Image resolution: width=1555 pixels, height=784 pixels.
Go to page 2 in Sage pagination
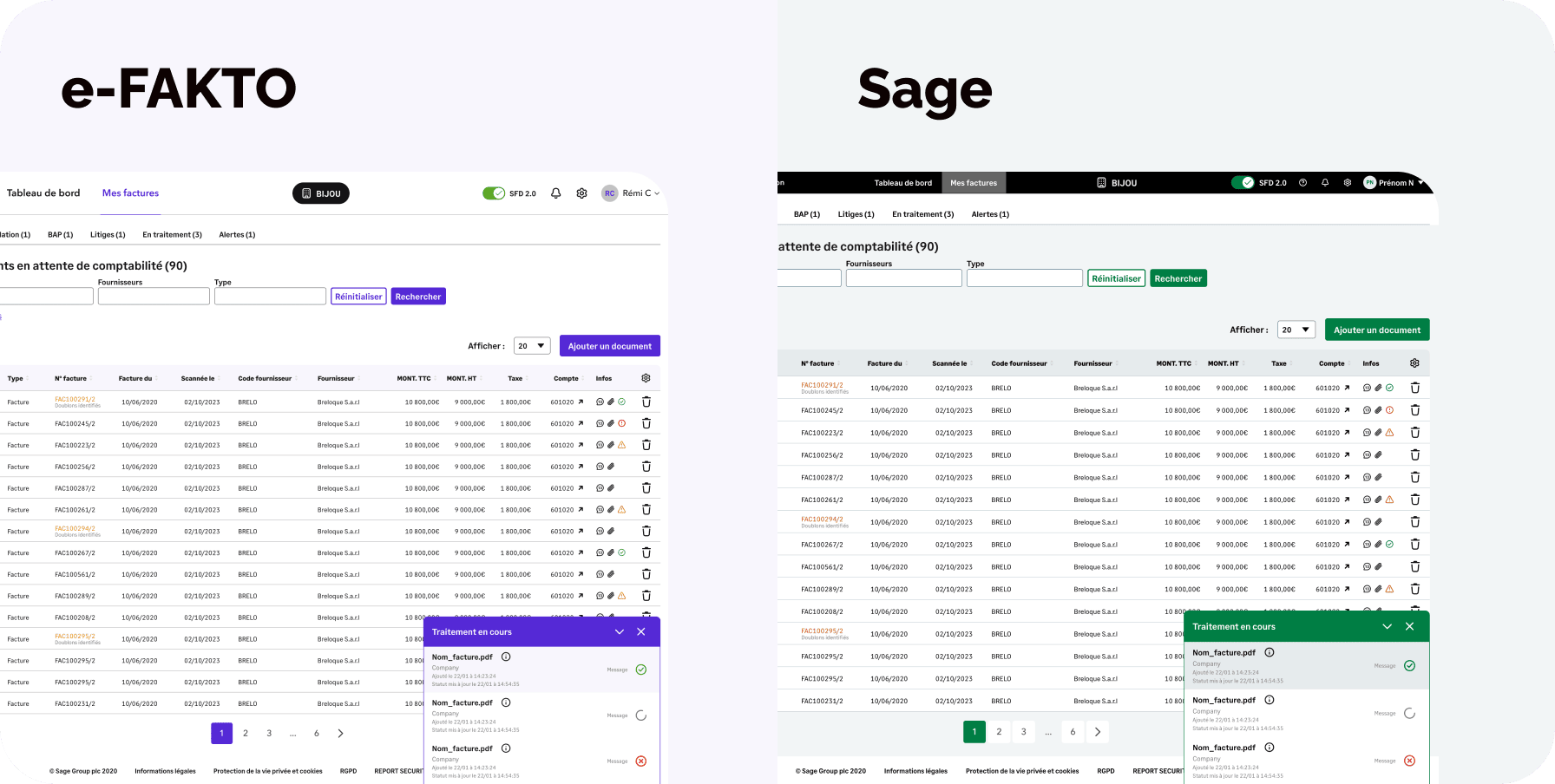pyautogui.click(x=999, y=732)
